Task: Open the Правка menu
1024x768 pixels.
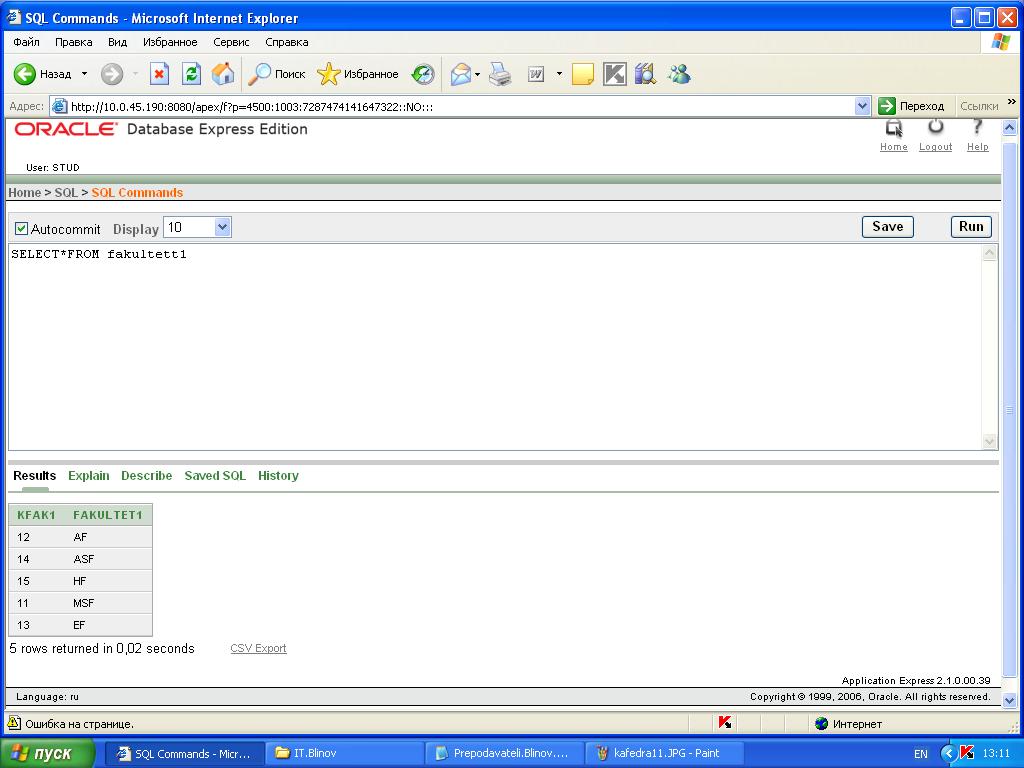Action: (73, 42)
